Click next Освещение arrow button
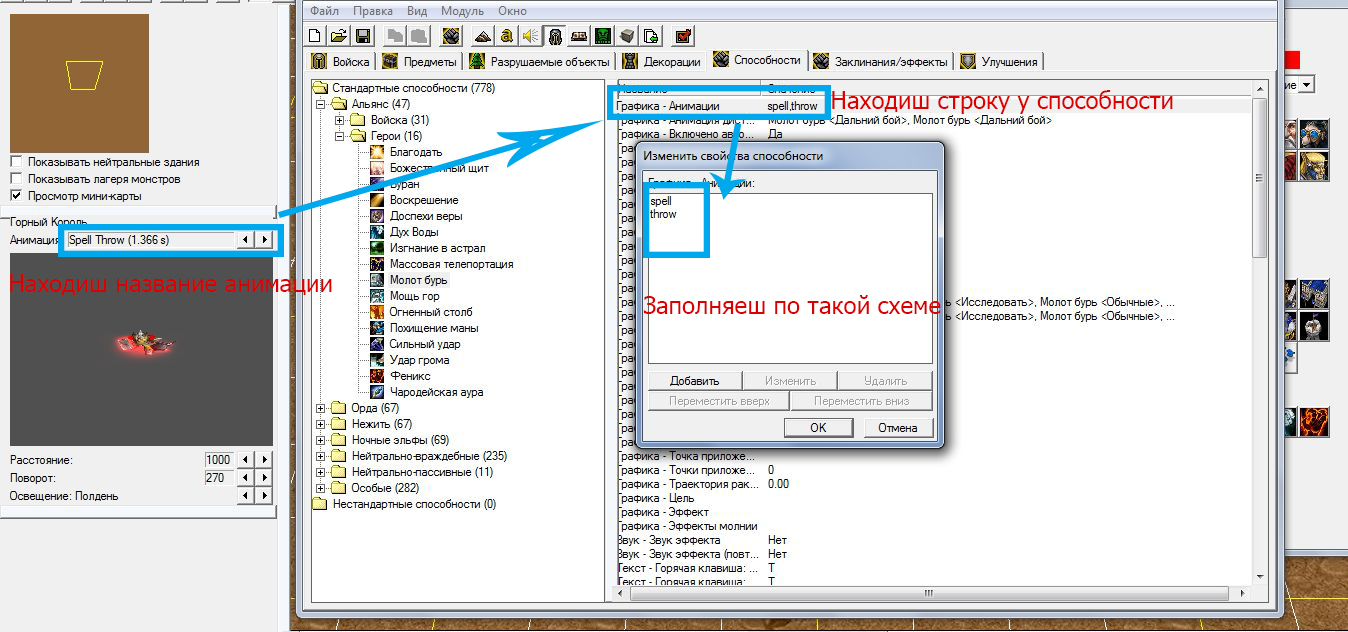 coord(264,496)
